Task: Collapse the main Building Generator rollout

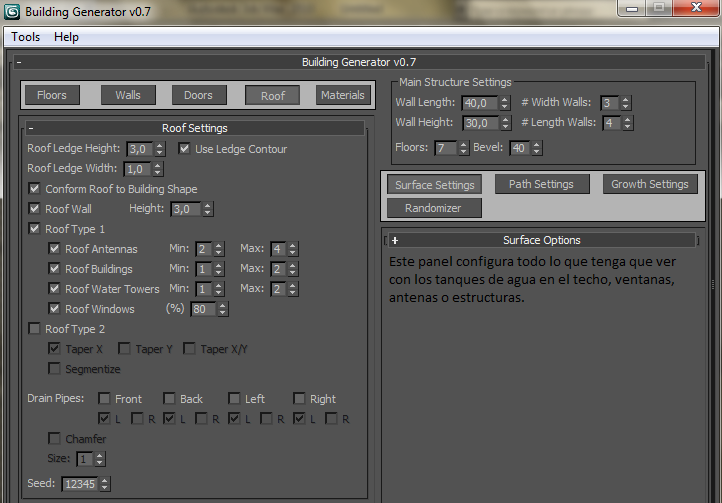Action: coord(20,62)
